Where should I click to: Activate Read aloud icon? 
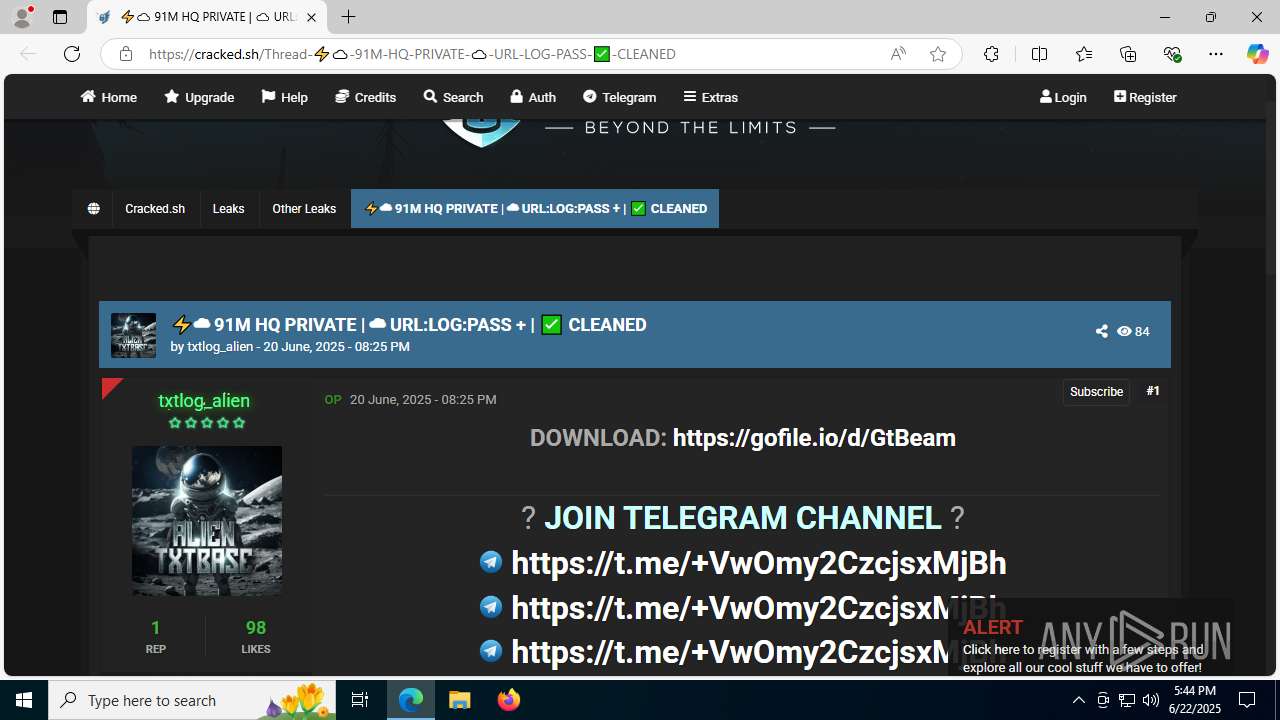click(x=898, y=54)
